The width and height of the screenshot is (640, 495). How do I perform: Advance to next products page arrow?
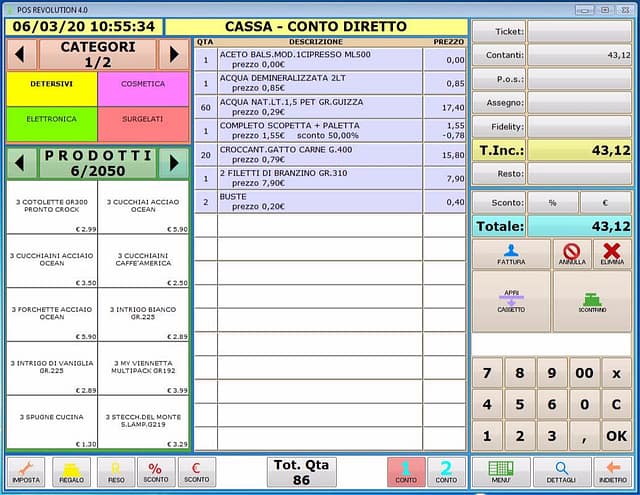click(173, 162)
